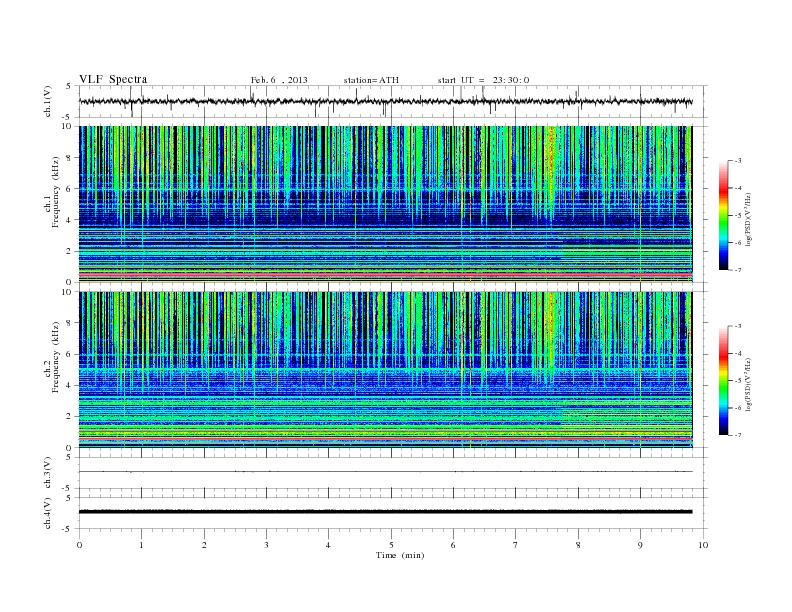Click time axis tick label '2'
Screen dimensions: 792x612
(204, 545)
